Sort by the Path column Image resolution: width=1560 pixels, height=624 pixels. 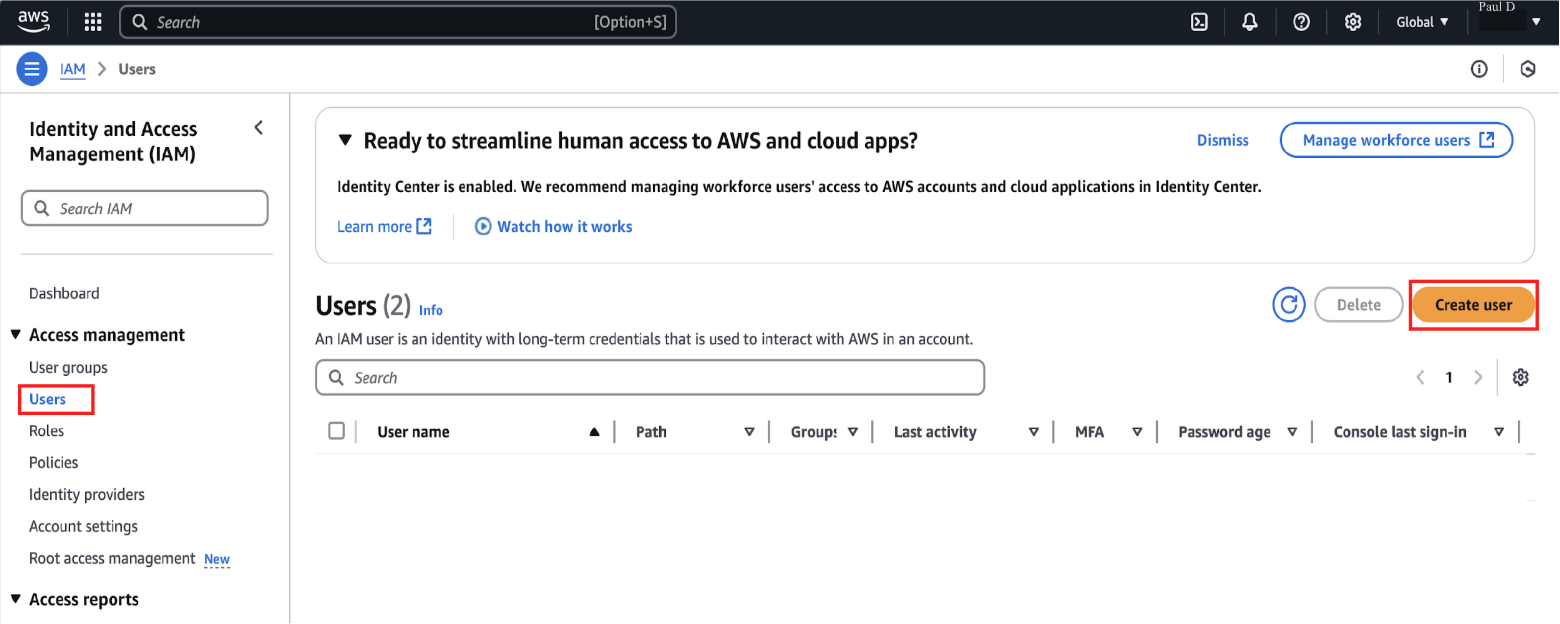click(749, 432)
